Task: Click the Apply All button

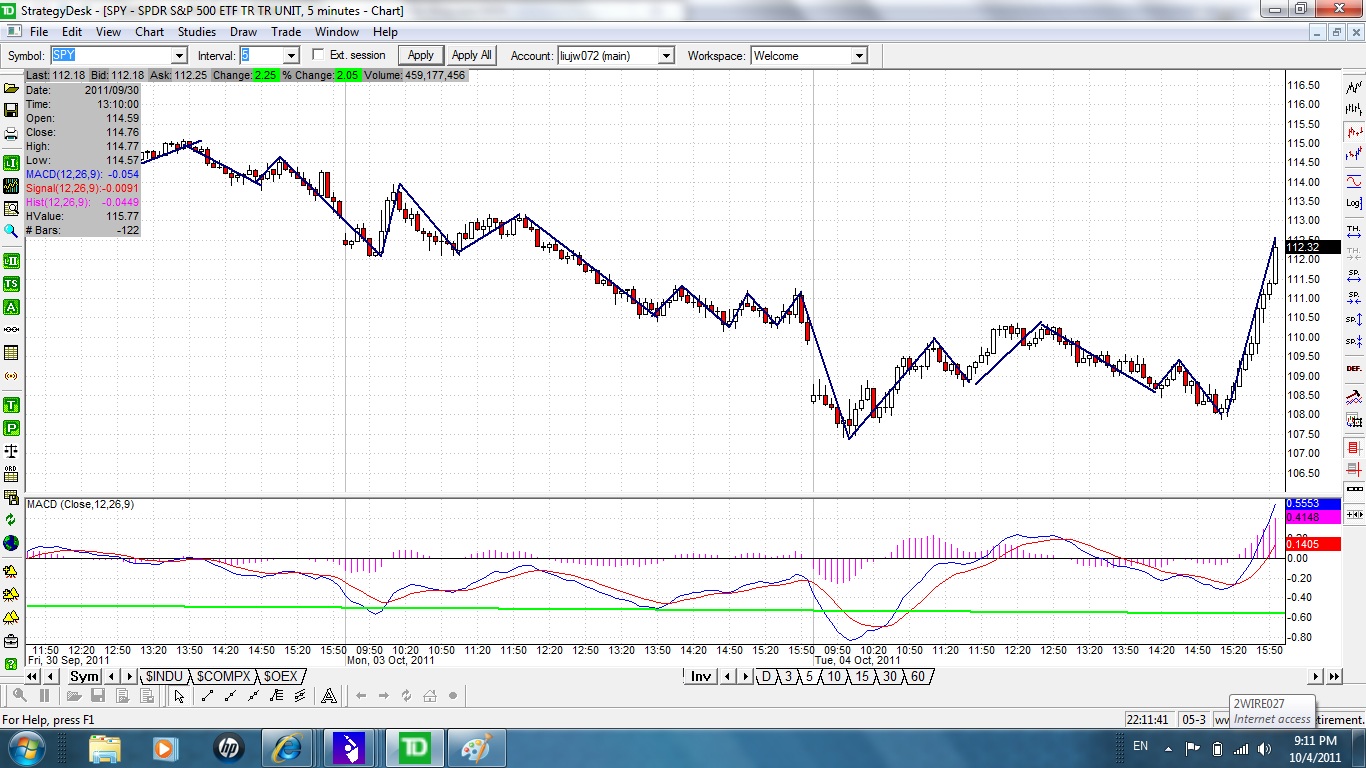Action: (x=471, y=55)
